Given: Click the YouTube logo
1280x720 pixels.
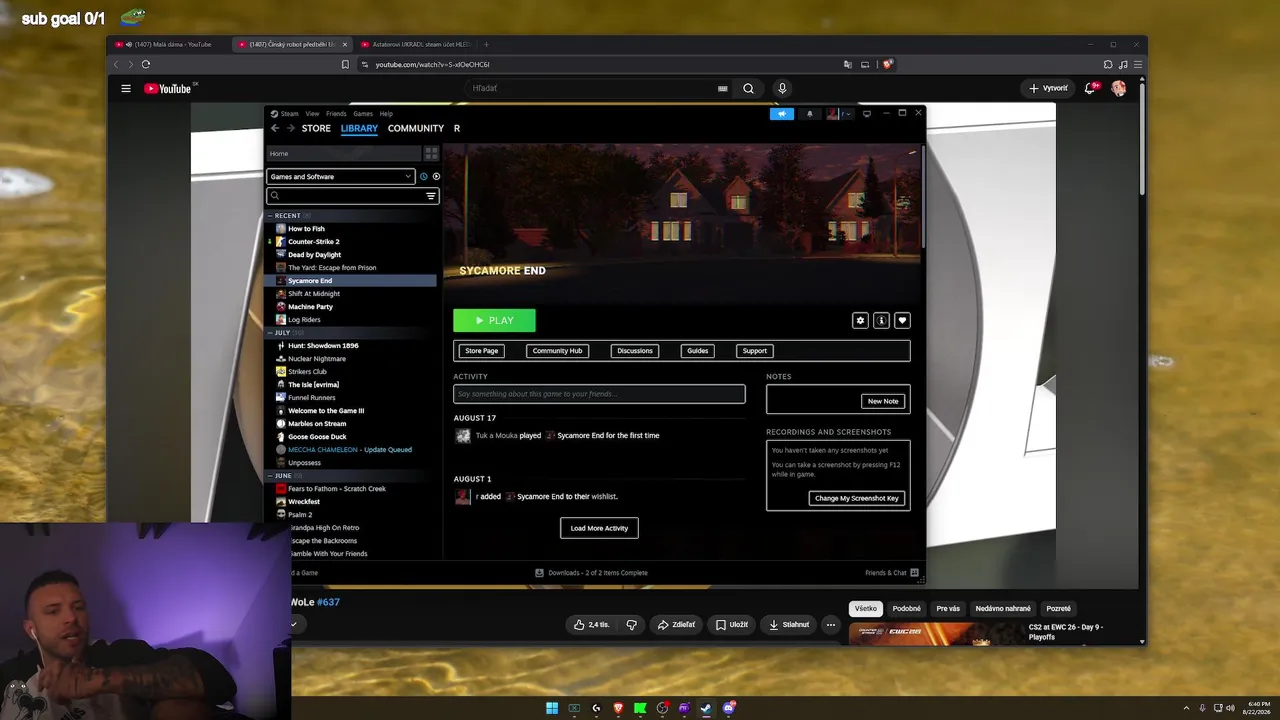Looking at the screenshot, I should pyautogui.click(x=167, y=88).
